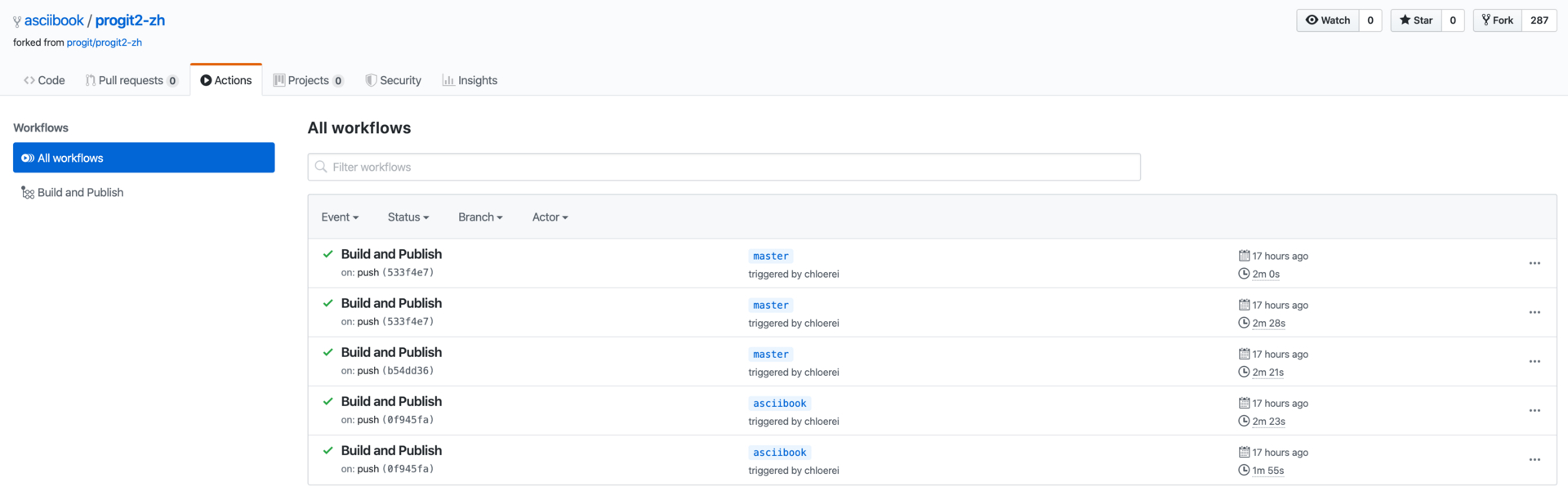This screenshot has height=496, width=1568.
Task: Open the Watch count 0
Action: [x=1370, y=20]
